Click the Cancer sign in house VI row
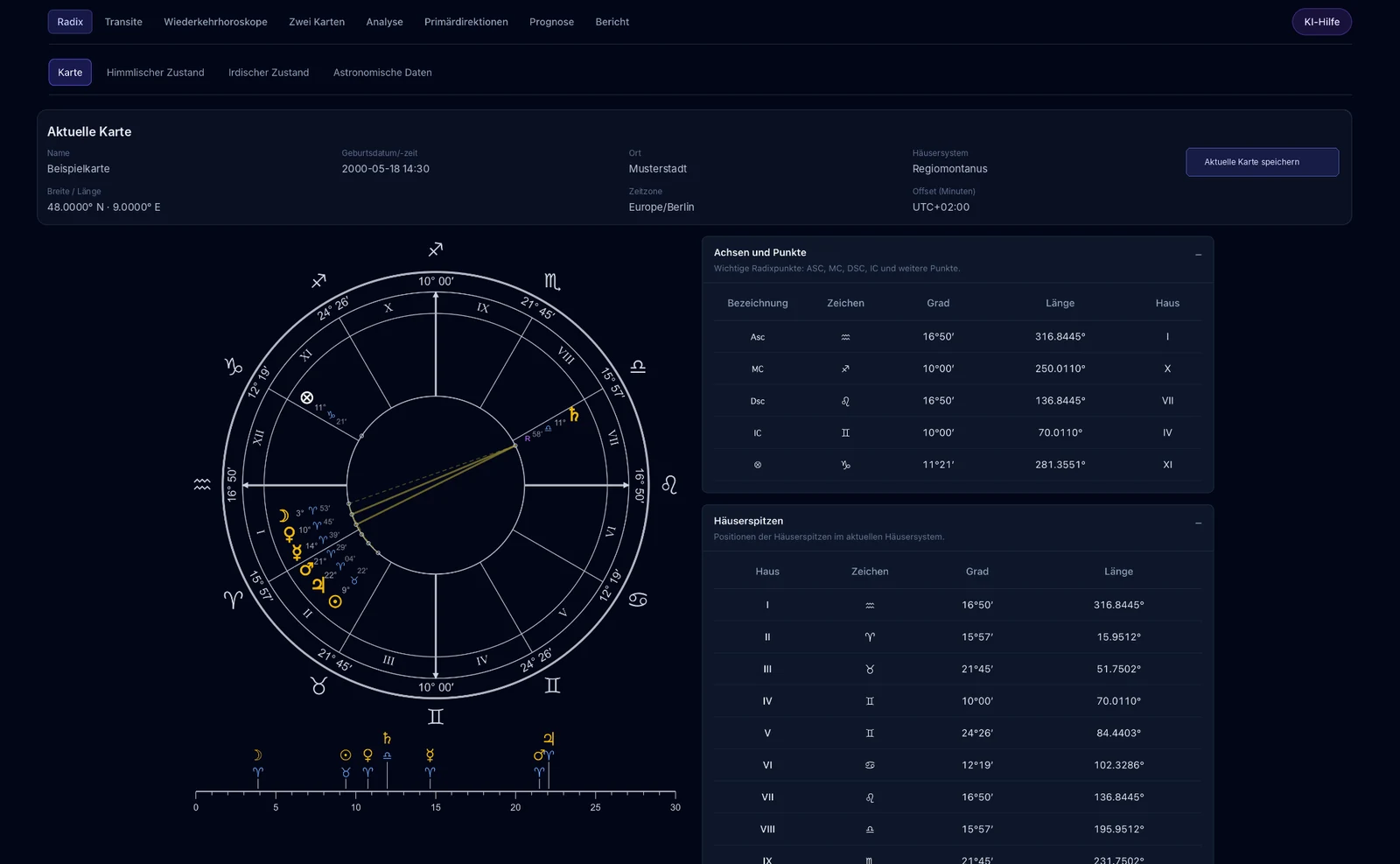Screen dimensions: 1400x864 tap(870, 765)
